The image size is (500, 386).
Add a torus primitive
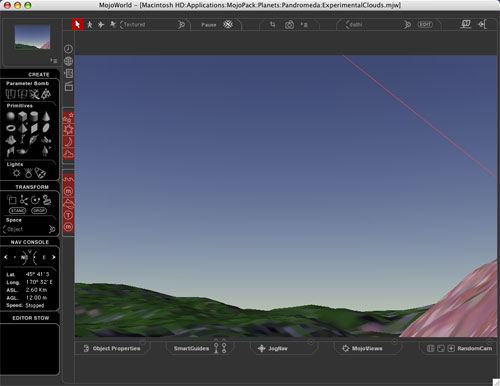pos(11,128)
